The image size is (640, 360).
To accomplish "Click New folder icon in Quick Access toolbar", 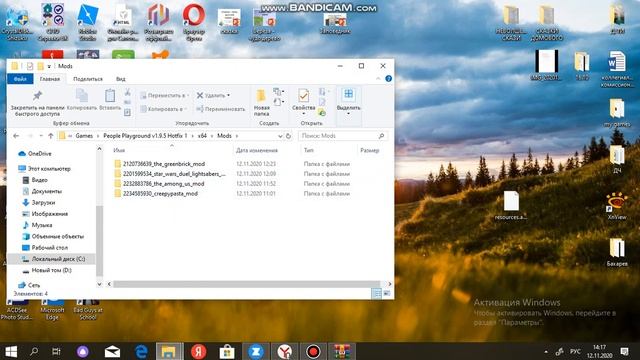I will point(40,66).
